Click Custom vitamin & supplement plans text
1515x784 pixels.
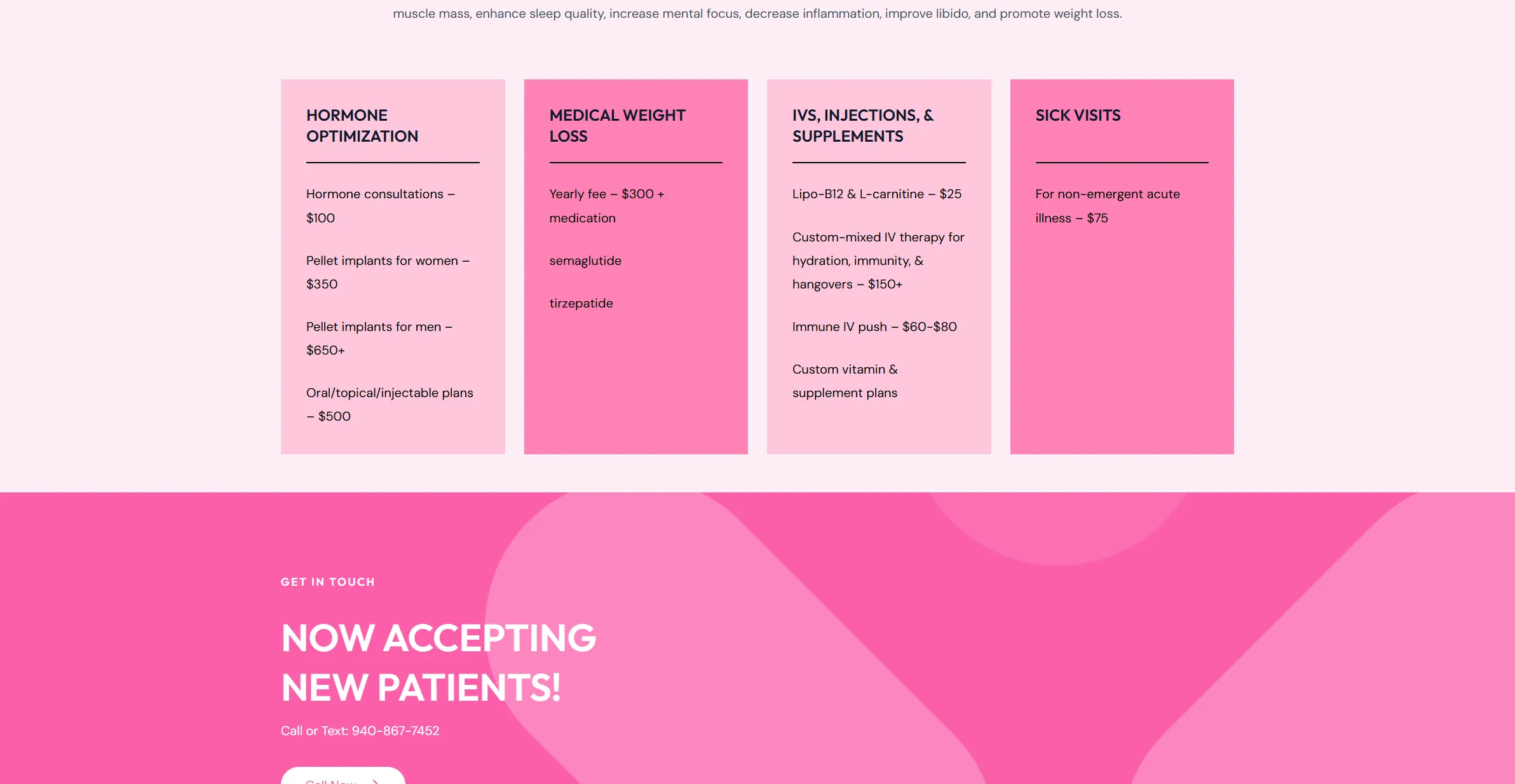coord(845,381)
